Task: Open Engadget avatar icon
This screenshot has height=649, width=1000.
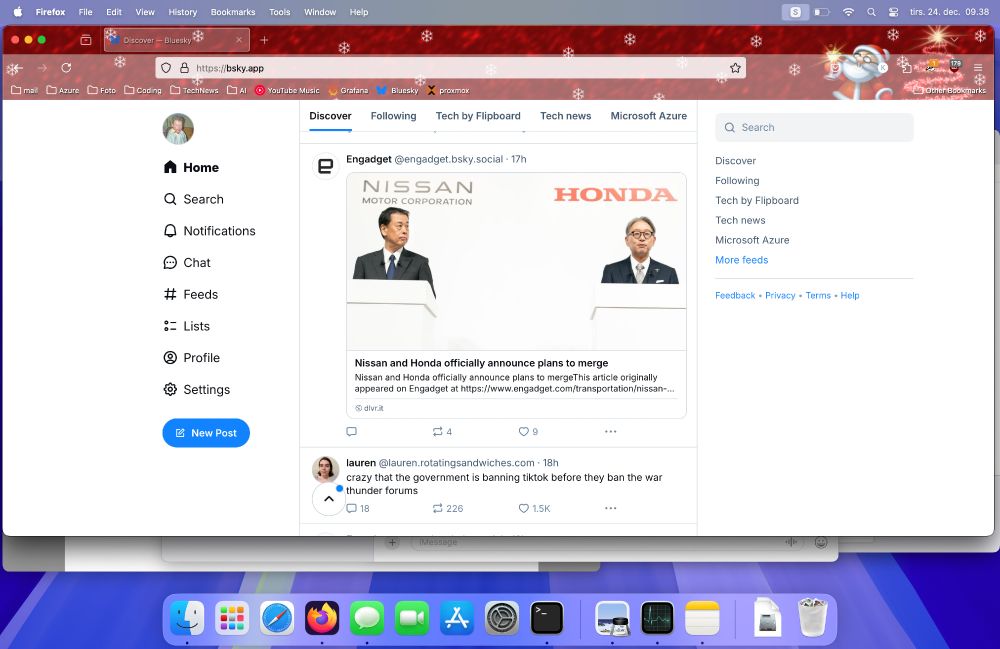Action: [325, 166]
